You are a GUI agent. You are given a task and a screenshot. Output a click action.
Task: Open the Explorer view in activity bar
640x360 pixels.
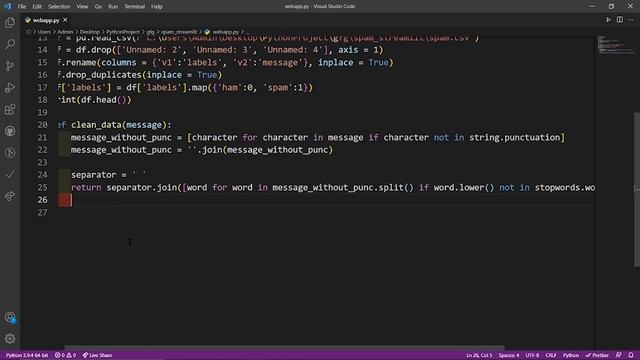click(x=10, y=22)
